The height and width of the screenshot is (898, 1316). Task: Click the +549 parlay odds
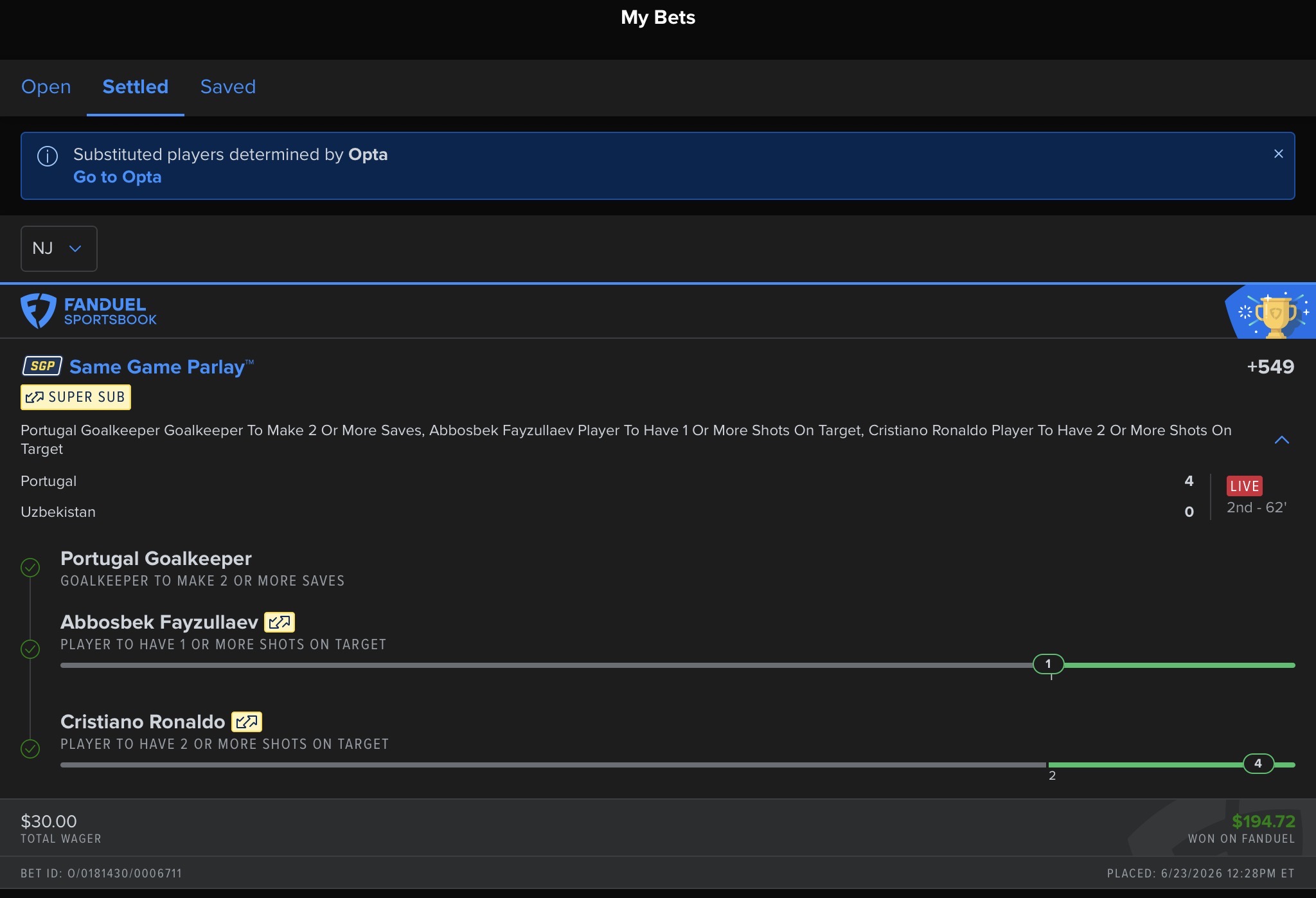pyautogui.click(x=1270, y=366)
